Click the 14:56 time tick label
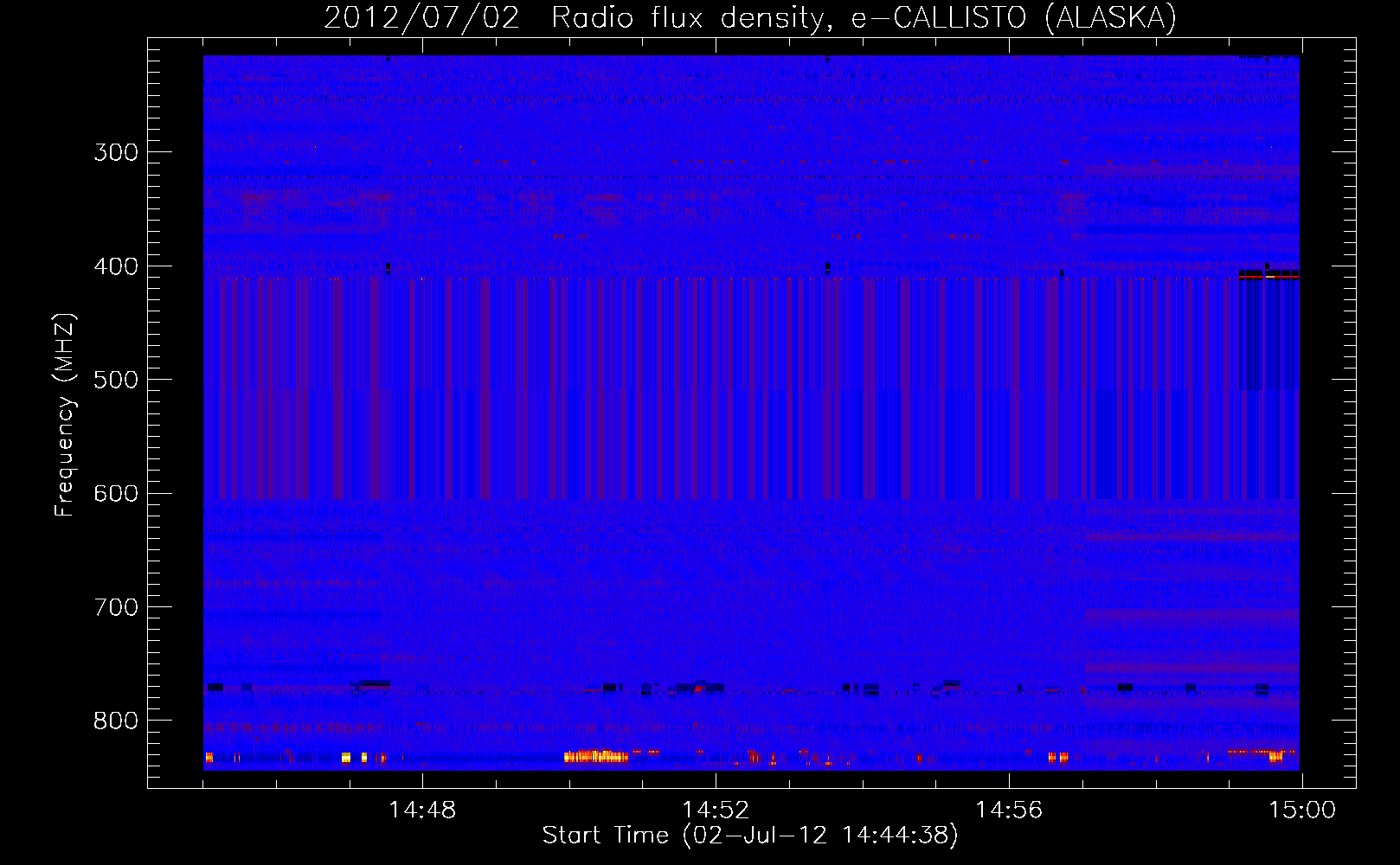Image resolution: width=1400 pixels, height=865 pixels. (x=1009, y=811)
